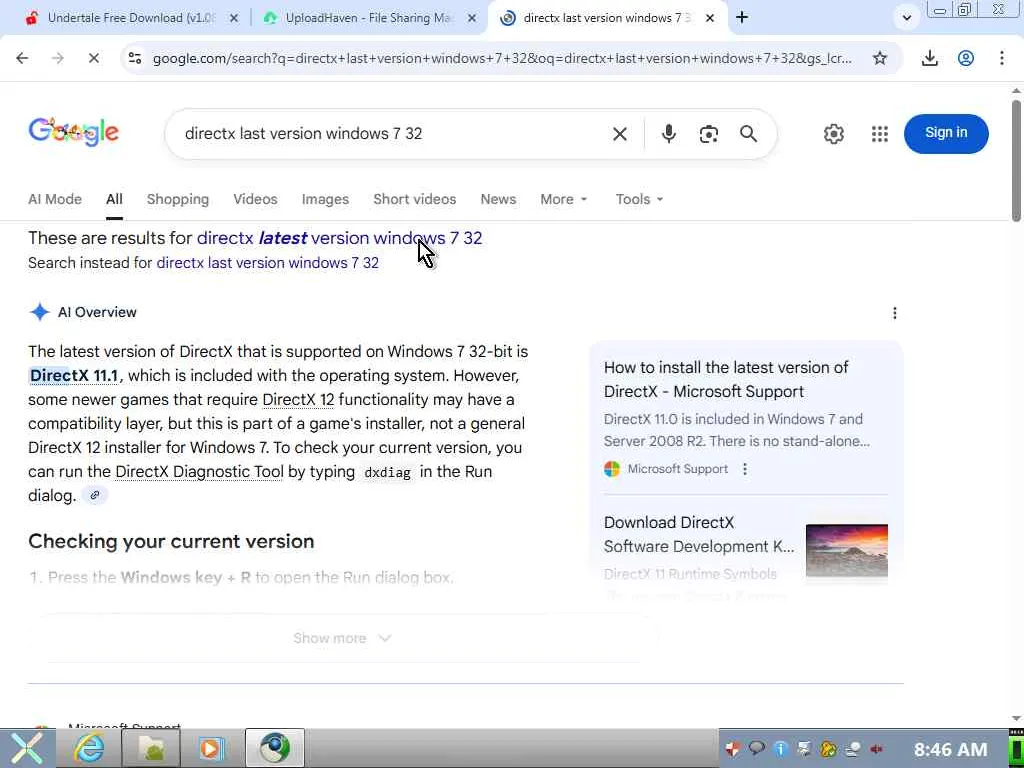
Task: Open site information icon in address bar
Action: [x=135, y=58]
